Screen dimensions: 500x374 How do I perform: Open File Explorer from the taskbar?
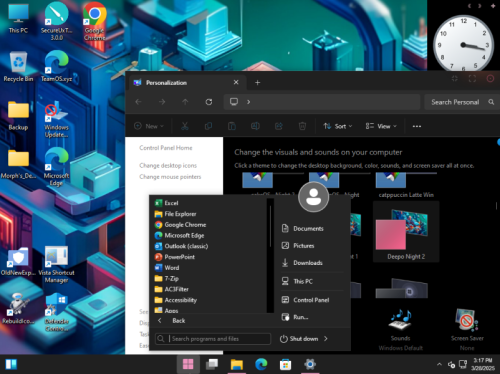click(x=237, y=364)
